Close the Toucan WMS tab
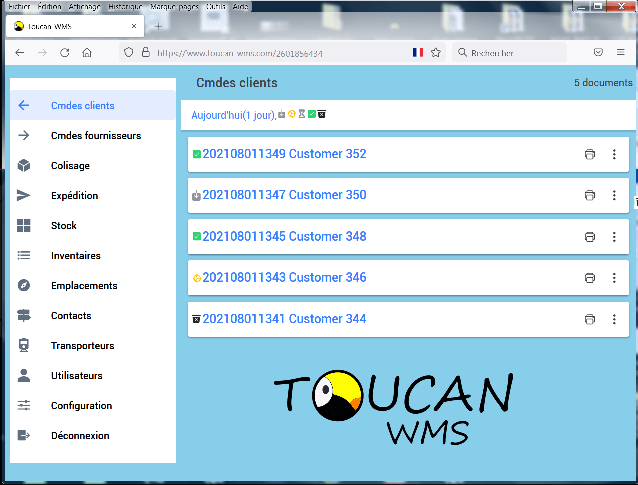This screenshot has height=485, width=638. [x=134, y=26]
